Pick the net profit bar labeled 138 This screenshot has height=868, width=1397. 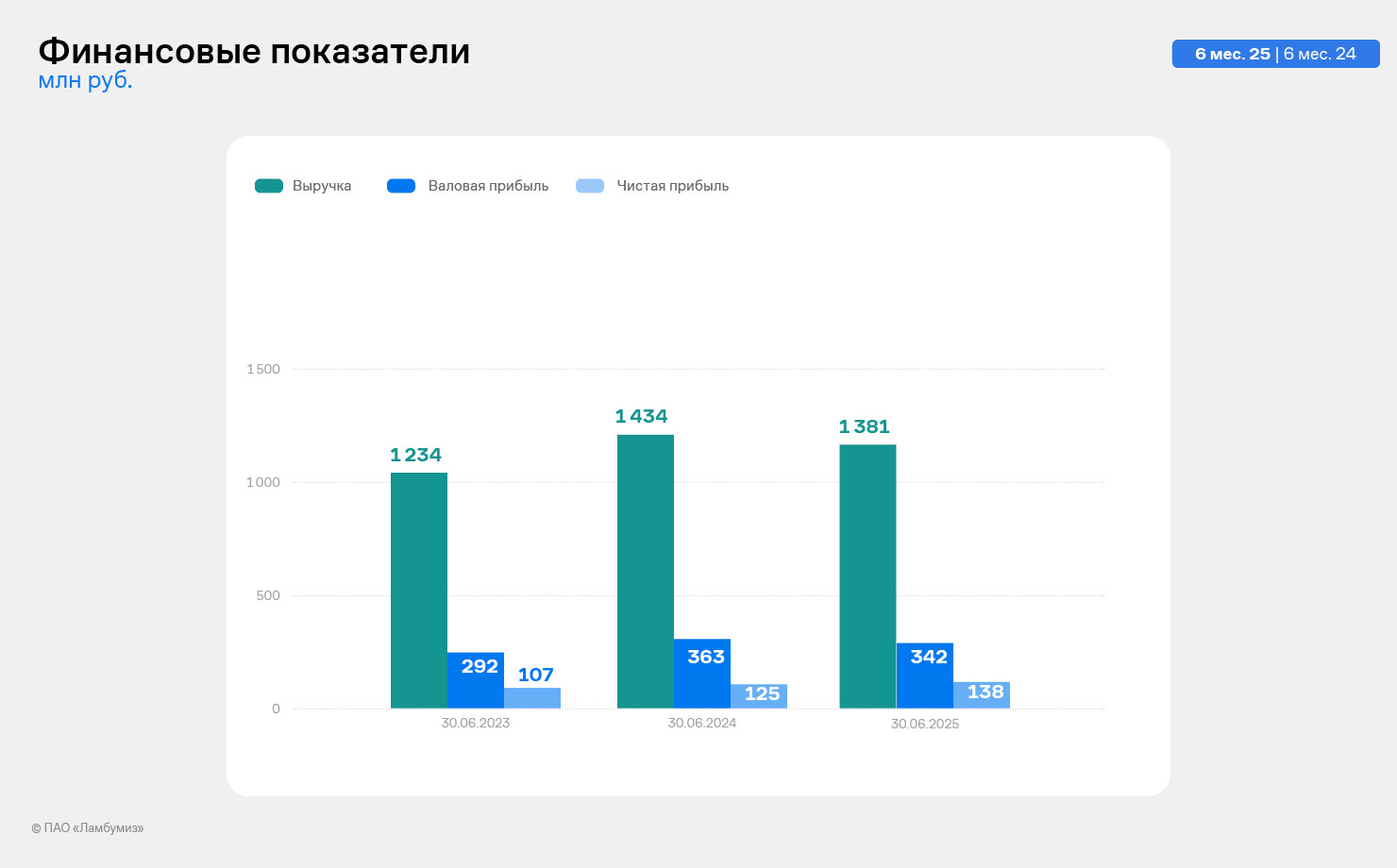pyautogui.click(x=982, y=695)
